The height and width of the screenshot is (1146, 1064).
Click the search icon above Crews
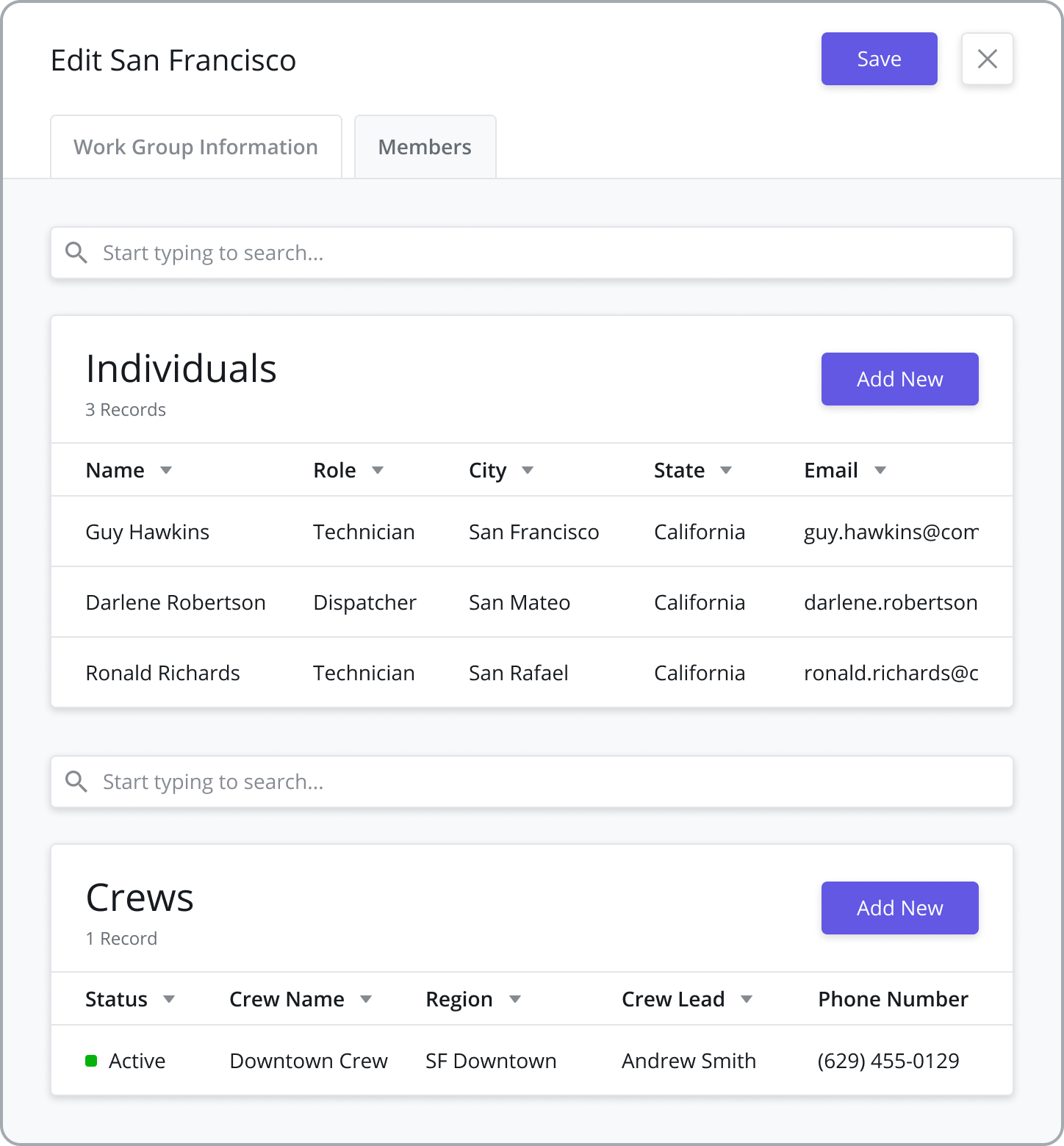coord(76,782)
